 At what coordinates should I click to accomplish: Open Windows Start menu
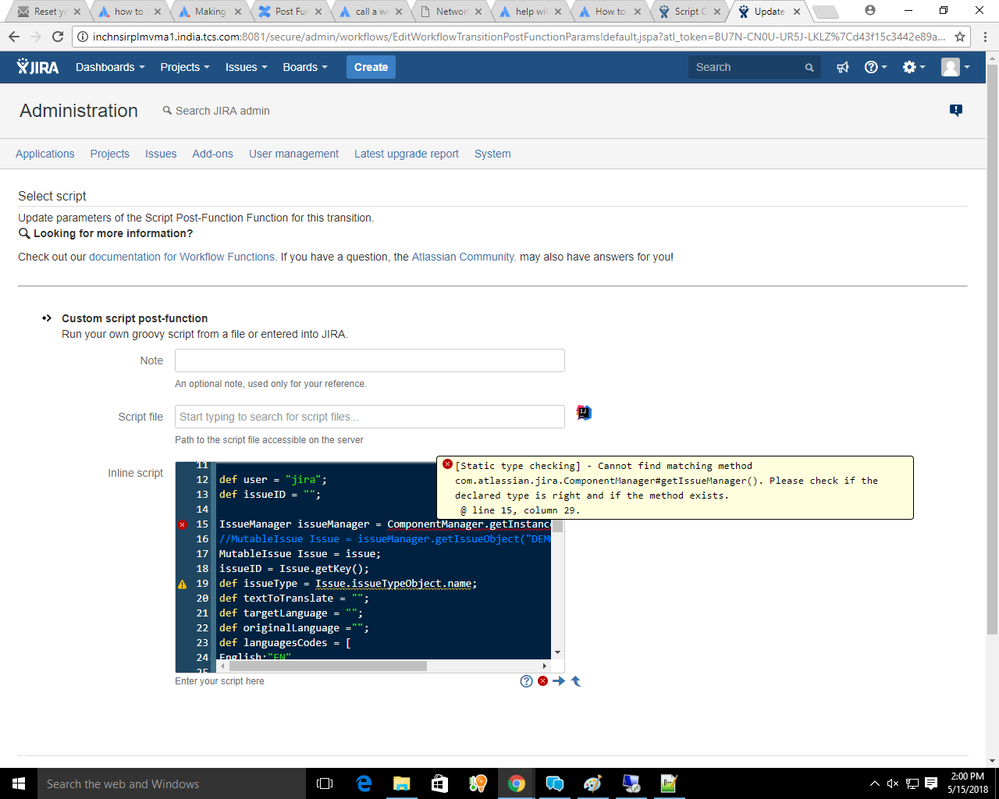click(18, 784)
